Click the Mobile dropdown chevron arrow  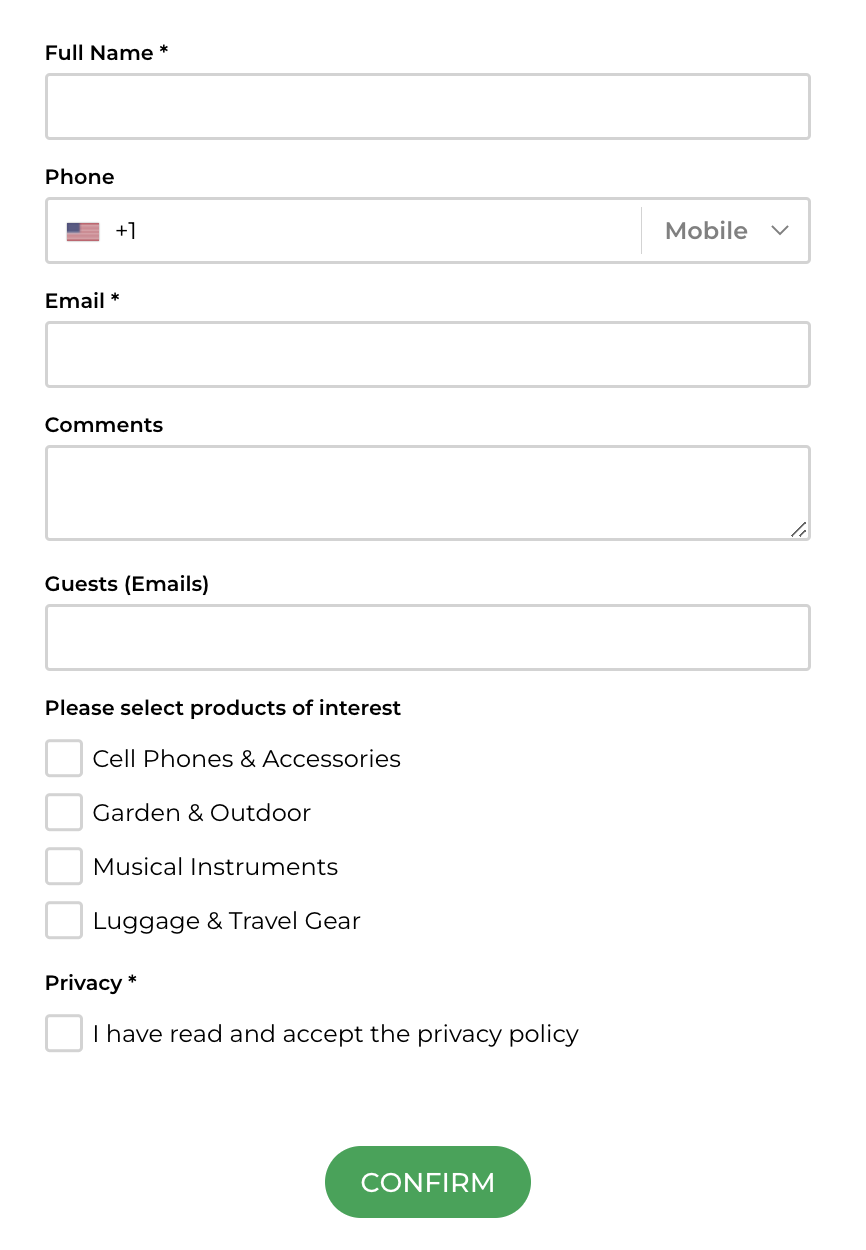[781, 231]
